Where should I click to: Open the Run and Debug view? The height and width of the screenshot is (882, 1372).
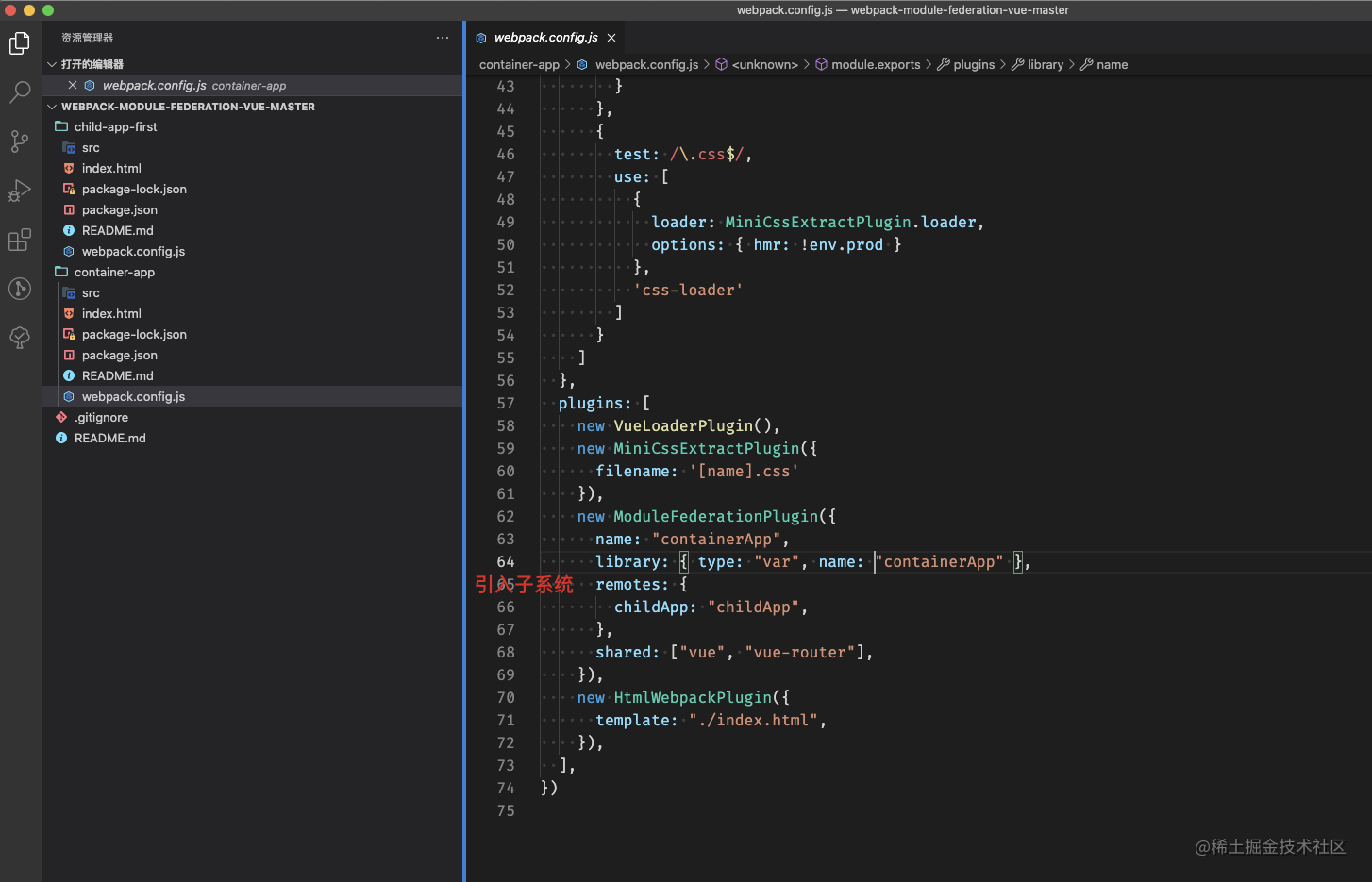(x=20, y=191)
